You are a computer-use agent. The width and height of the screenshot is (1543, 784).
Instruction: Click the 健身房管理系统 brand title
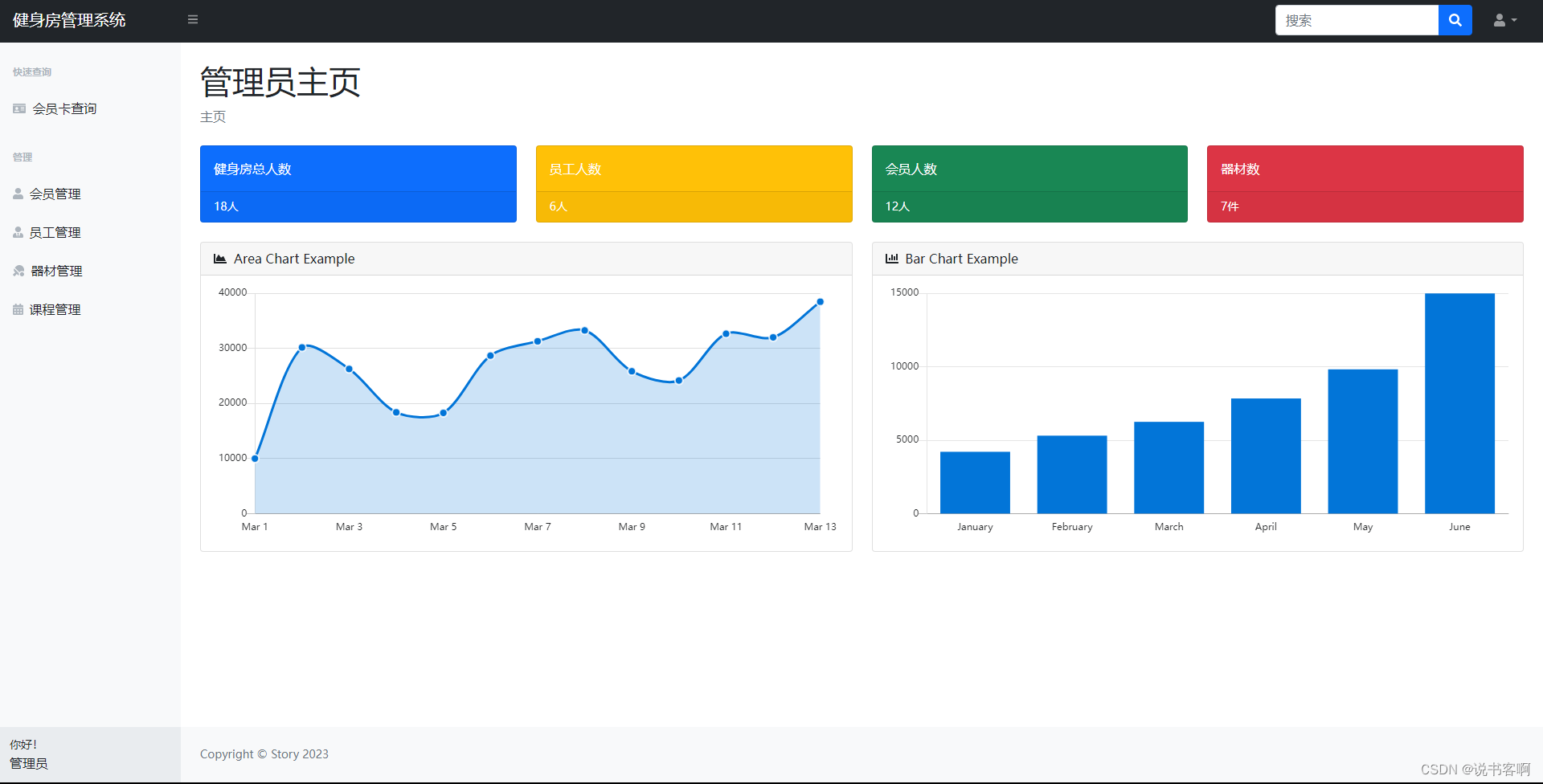click(69, 20)
